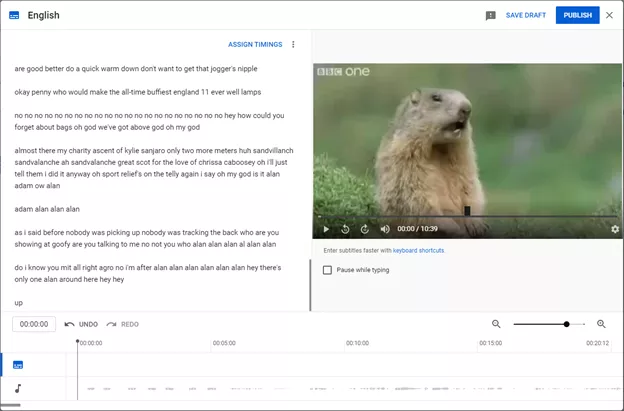Select the audio track music note icon
624x411 pixels.
18,388
